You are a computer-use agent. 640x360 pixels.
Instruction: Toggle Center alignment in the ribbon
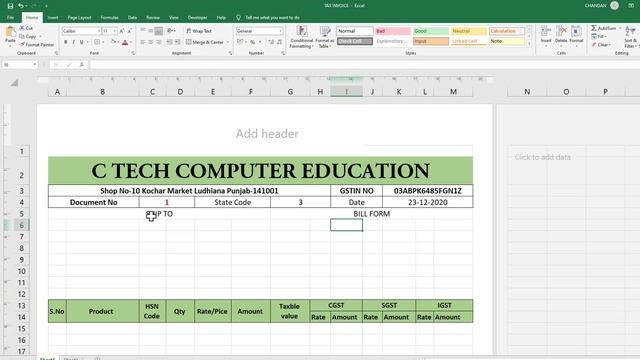(x=151, y=42)
